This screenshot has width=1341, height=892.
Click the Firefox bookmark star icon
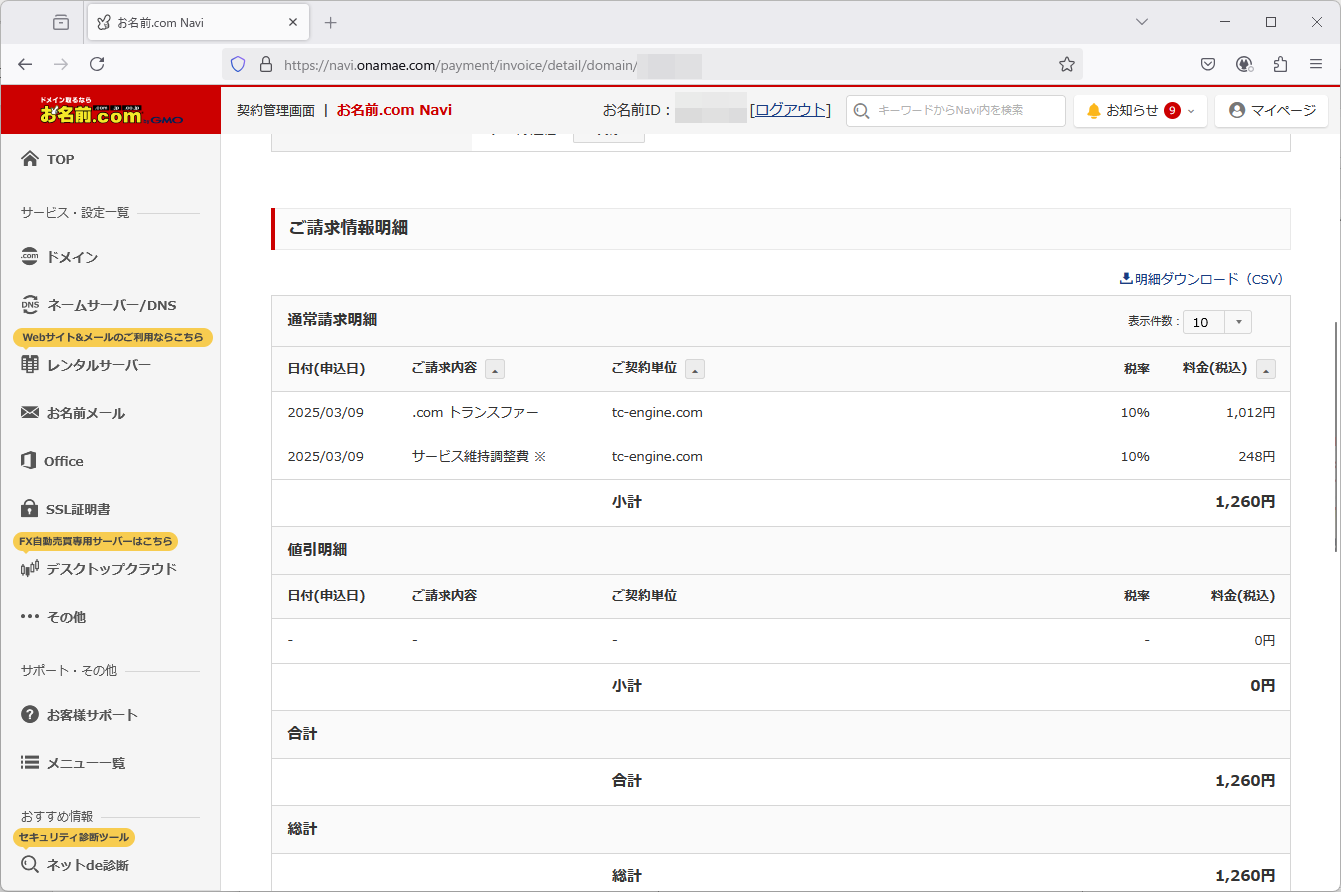(1066, 64)
